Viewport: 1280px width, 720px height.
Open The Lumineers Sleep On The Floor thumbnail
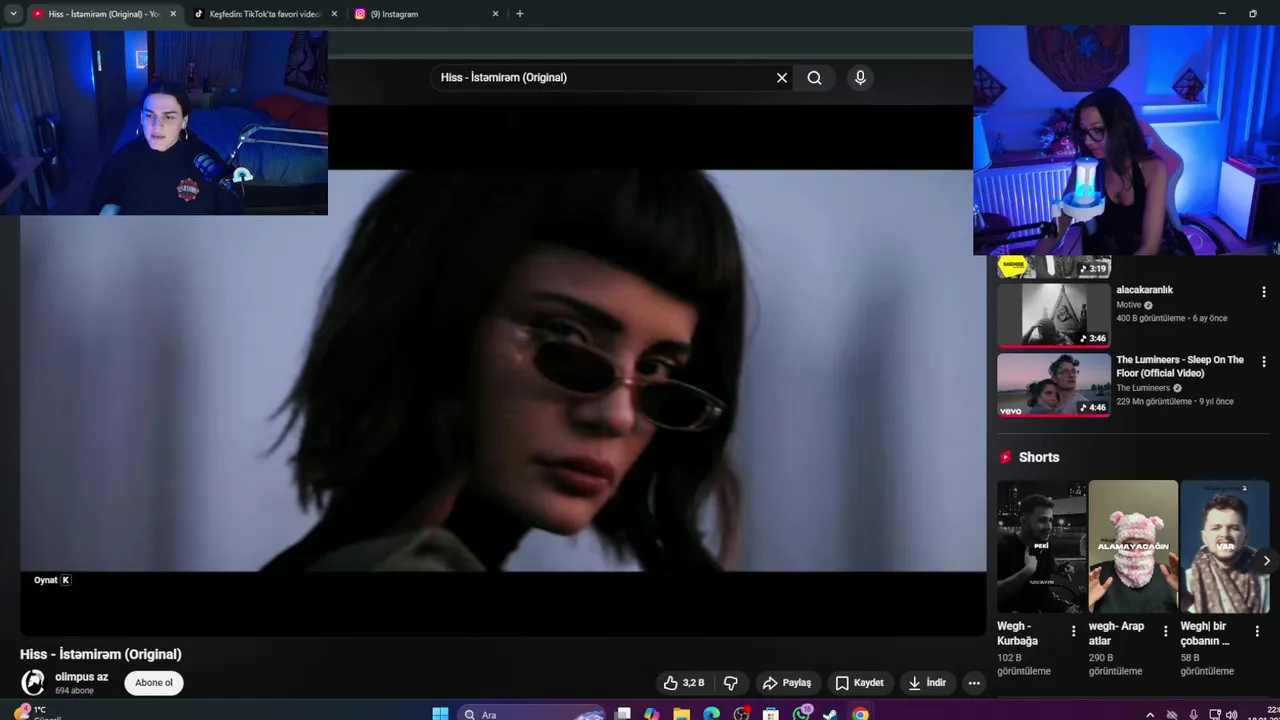[x=1054, y=385]
